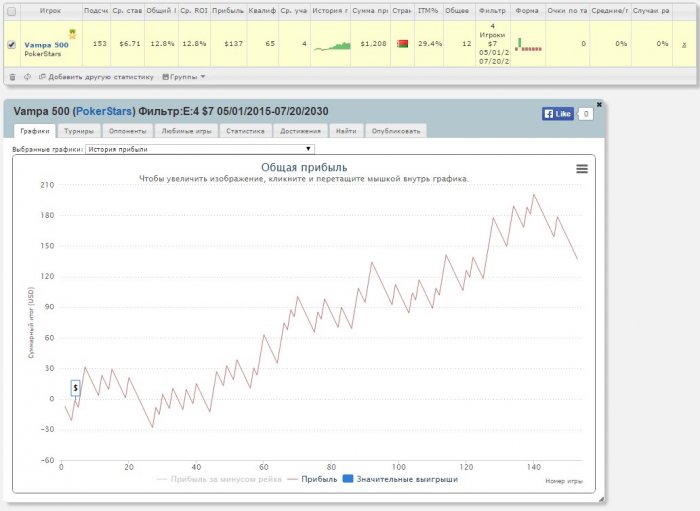
Task: Switch to the Турниры tab
Action: point(79,130)
